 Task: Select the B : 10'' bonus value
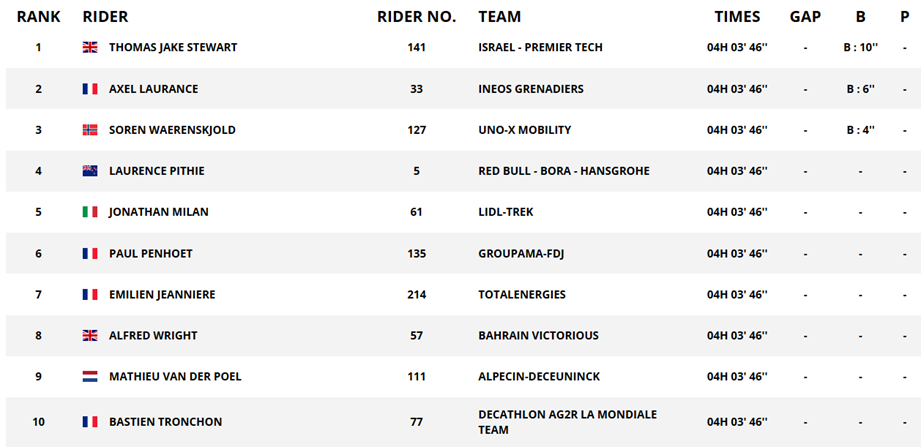pos(861,48)
